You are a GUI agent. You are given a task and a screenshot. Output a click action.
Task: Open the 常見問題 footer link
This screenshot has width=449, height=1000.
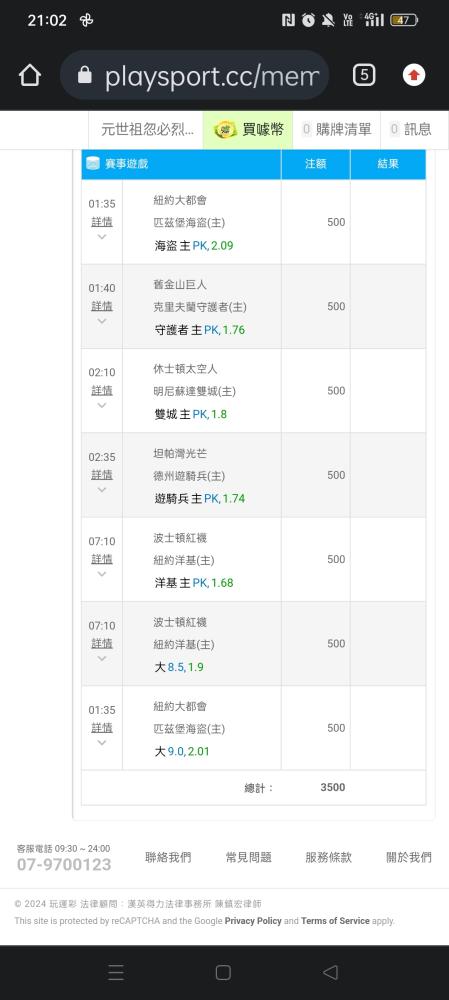point(249,857)
